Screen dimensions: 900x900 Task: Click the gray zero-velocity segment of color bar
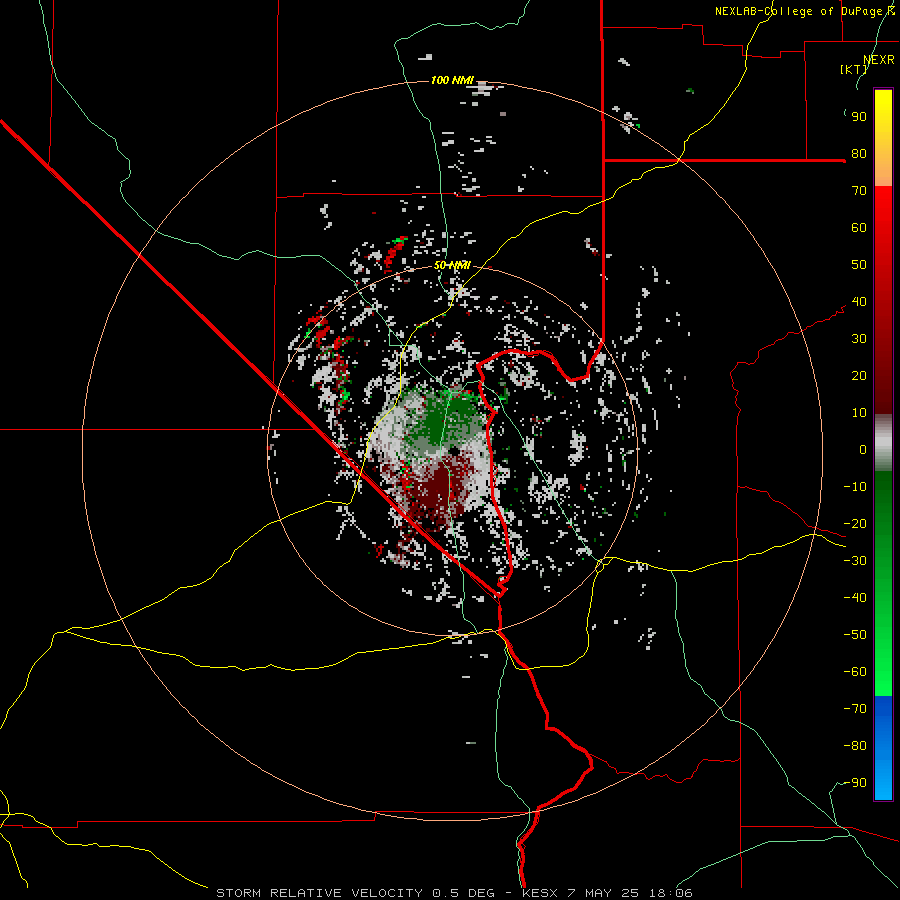883,443
